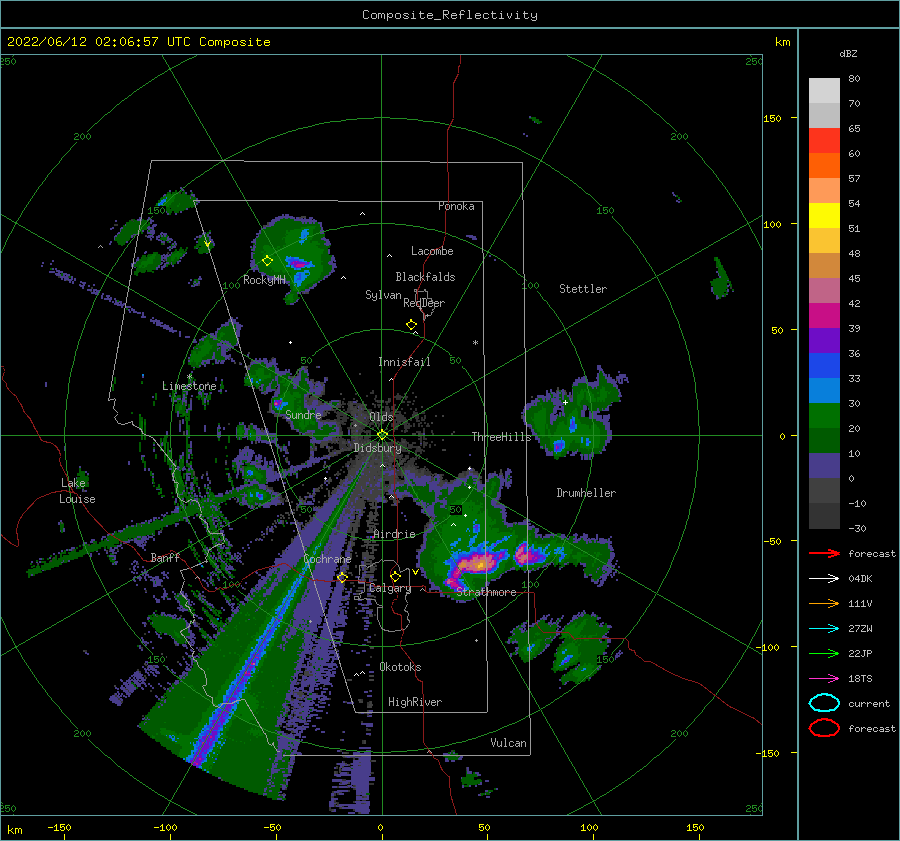900x841 pixels.
Task: Click the yellow diamond marker above Calgary label
Action: pos(395,576)
